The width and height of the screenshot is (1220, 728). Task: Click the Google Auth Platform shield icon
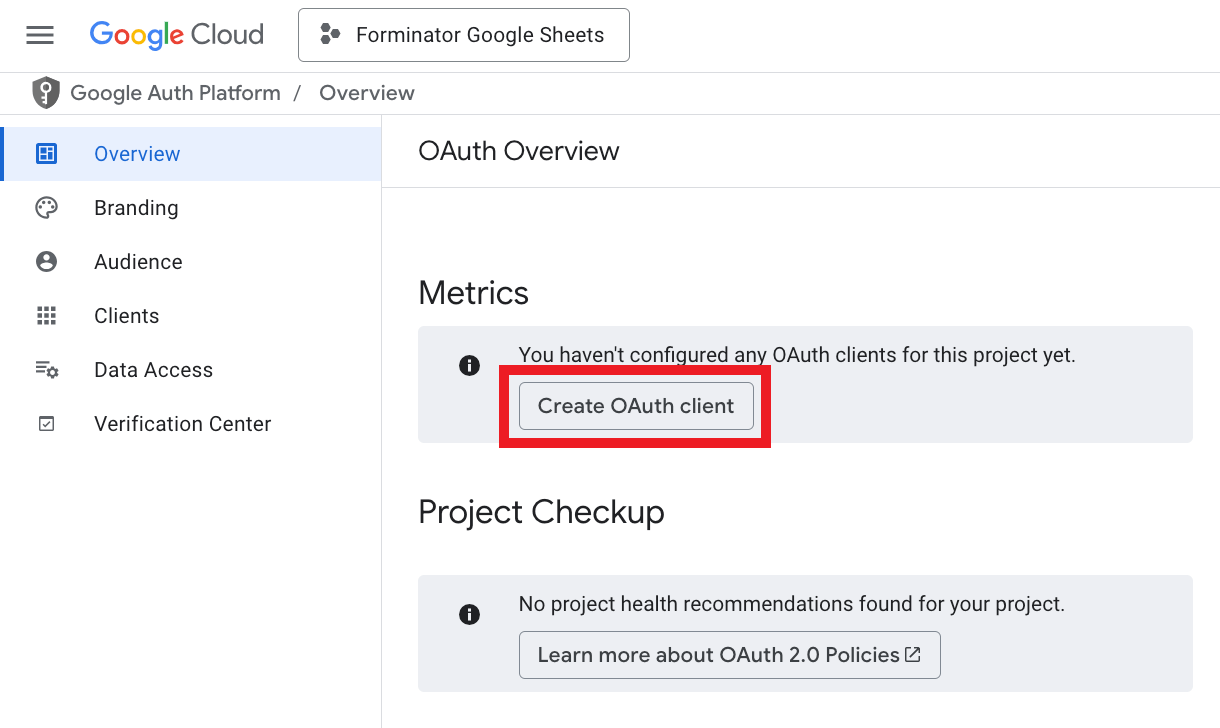(46, 93)
